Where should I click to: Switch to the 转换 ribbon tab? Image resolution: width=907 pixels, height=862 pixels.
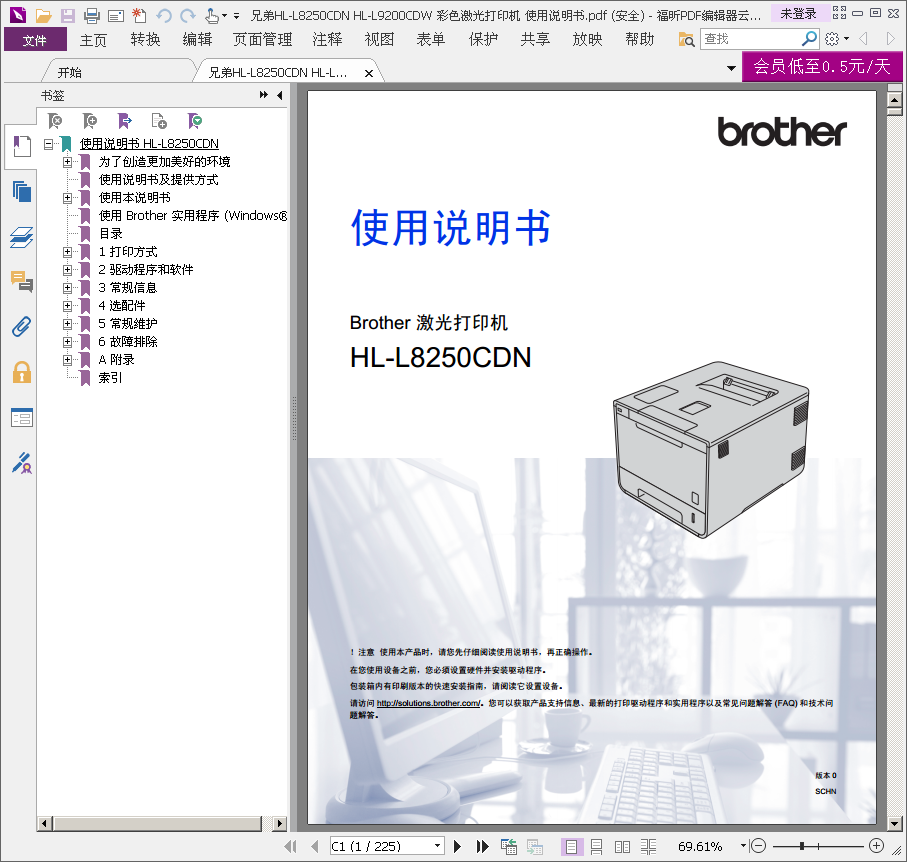145,40
